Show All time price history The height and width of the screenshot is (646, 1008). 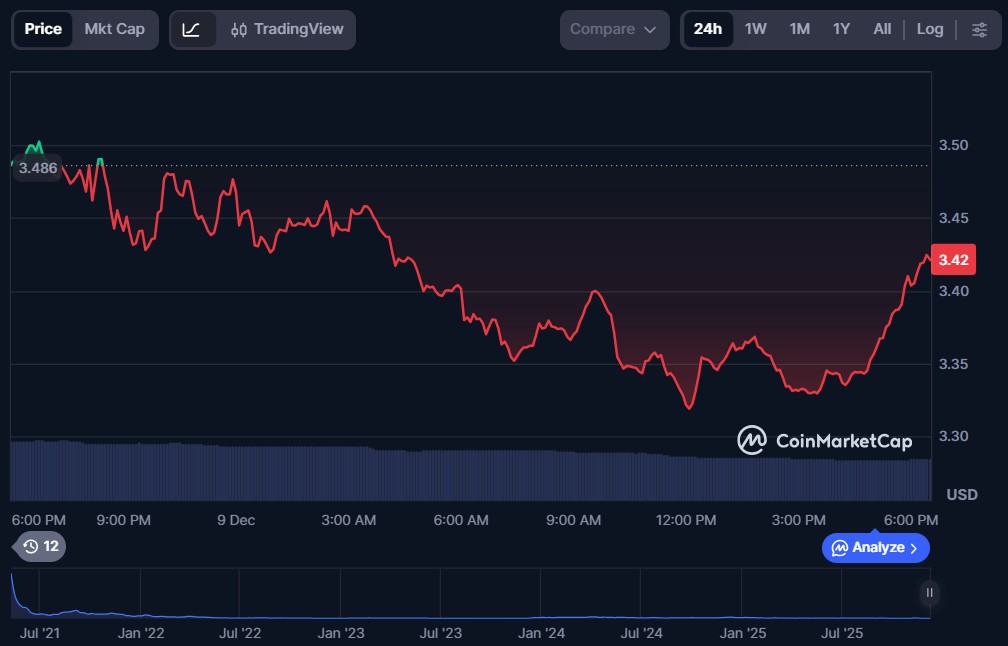pos(881,29)
